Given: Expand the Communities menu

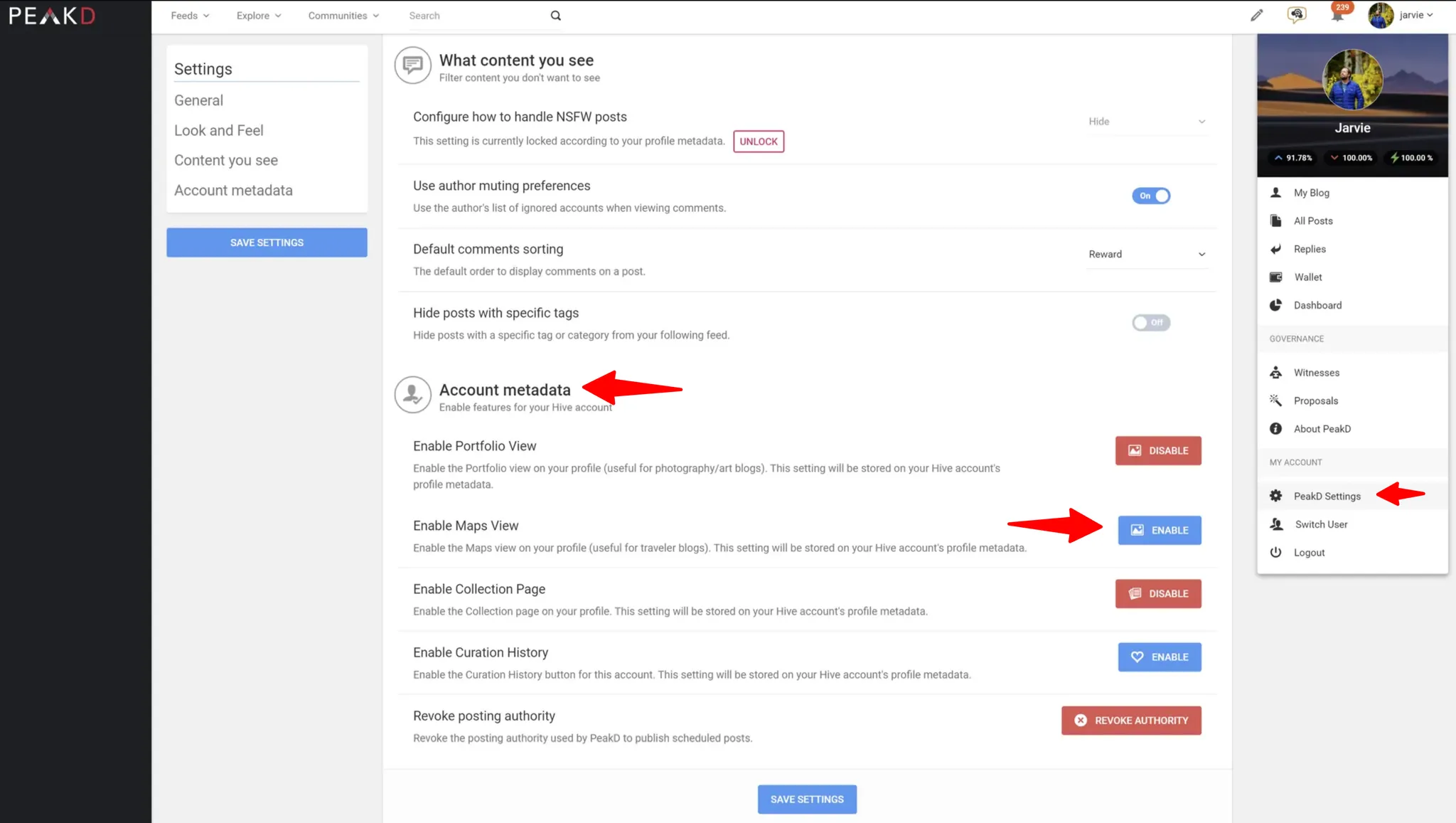Looking at the screenshot, I should click(343, 16).
